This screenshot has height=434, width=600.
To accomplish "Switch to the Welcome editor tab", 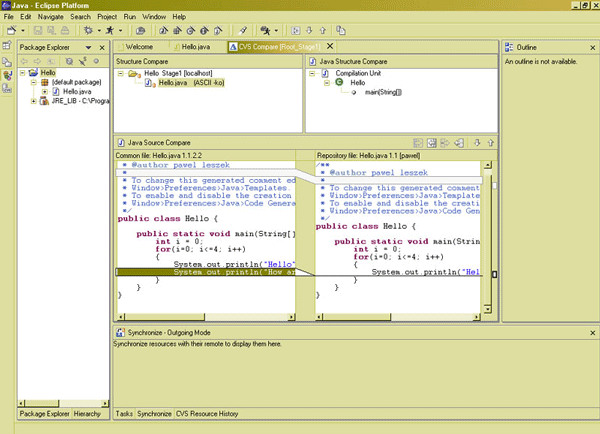I will click(x=140, y=47).
